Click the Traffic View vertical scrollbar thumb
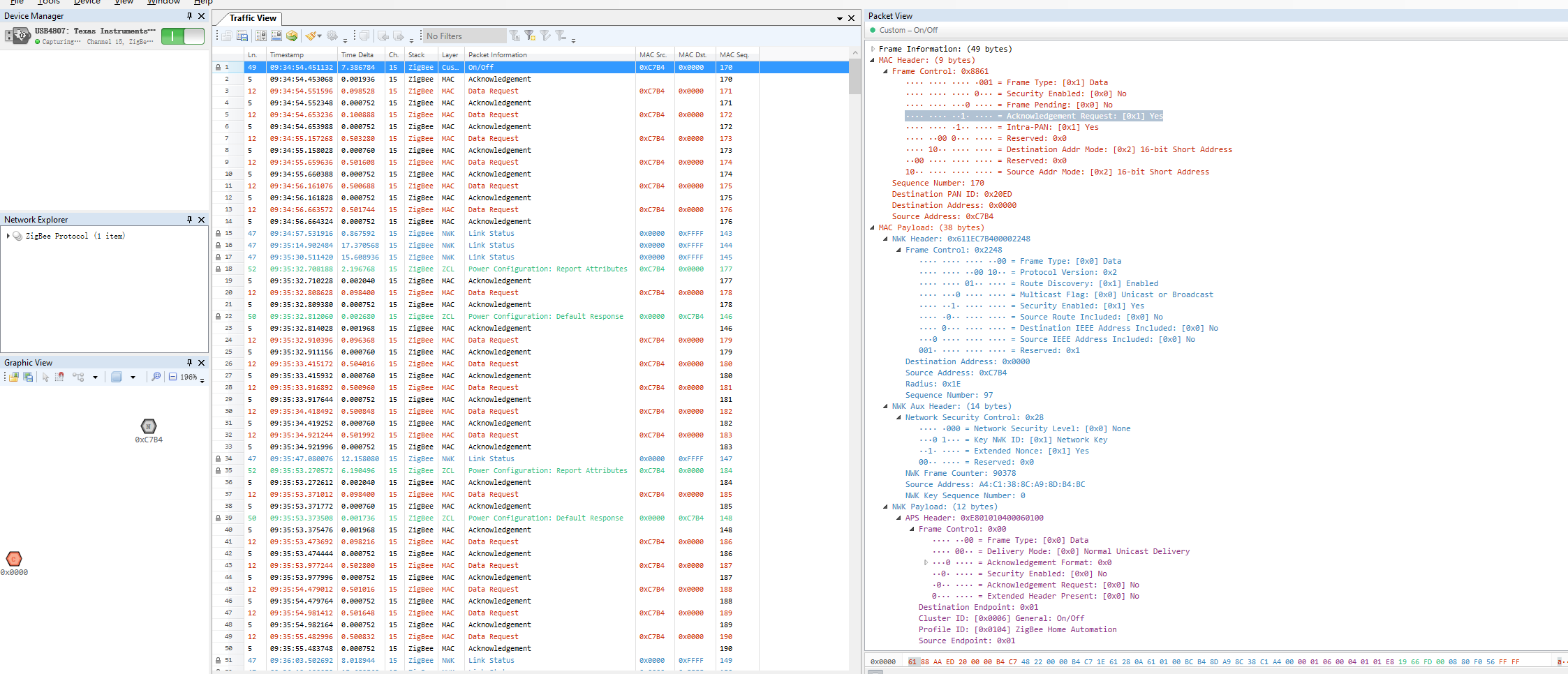The height and width of the screenshot is (674, 1568). point(855,76)
